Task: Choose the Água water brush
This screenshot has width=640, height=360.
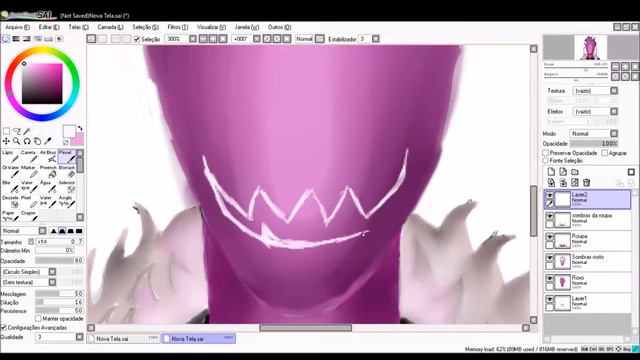Action: pyautogui.click(x=48, y=187)
